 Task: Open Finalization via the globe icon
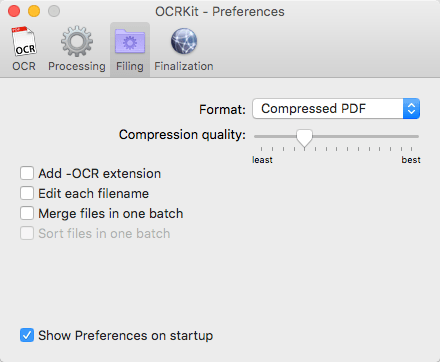pyautogui.click(x=184, y=41)
